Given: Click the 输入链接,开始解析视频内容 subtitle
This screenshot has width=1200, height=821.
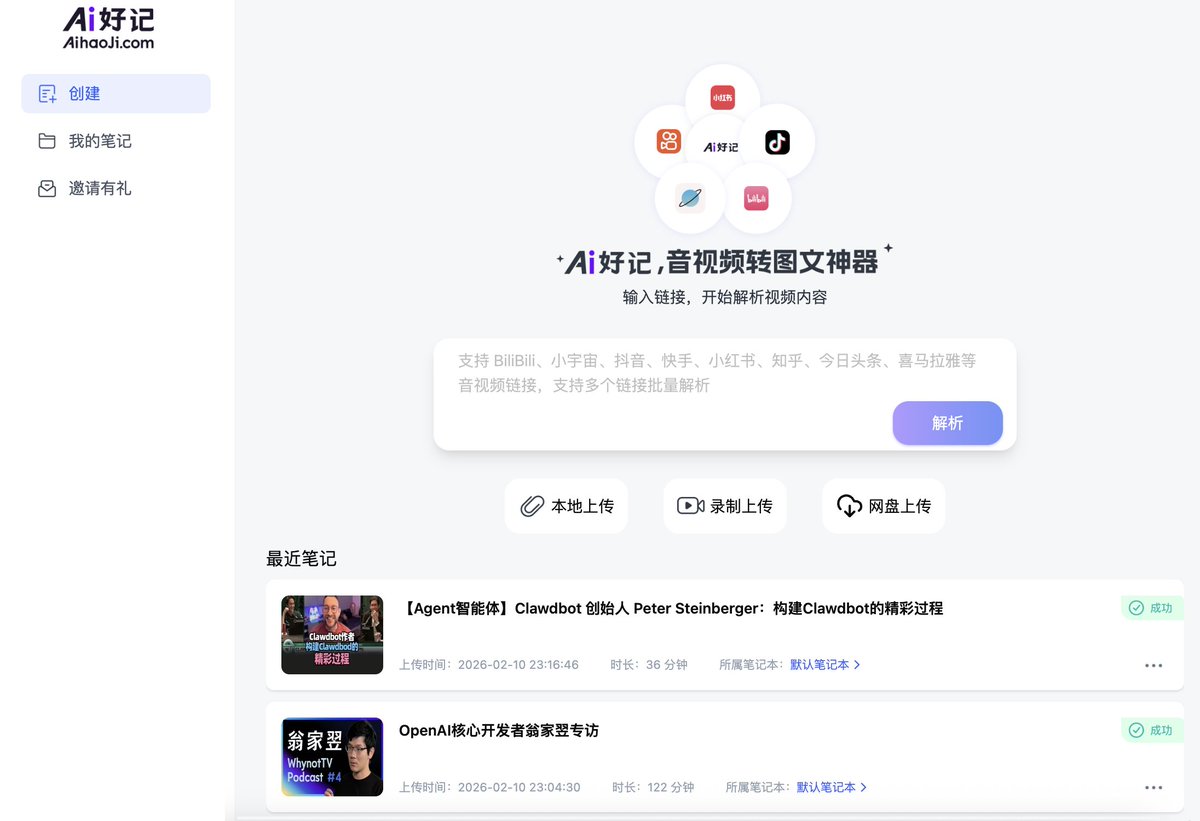Looking at the screenshot, I should point(725,297).
